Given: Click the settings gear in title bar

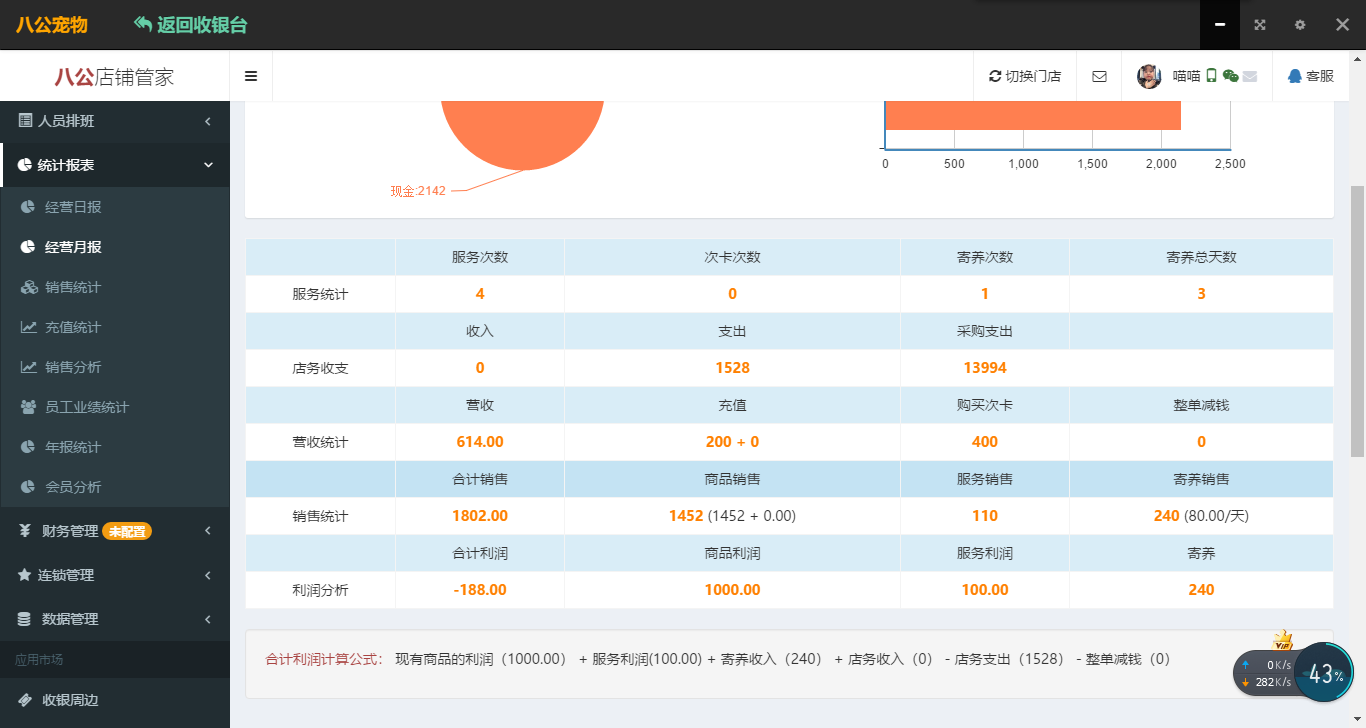Looking at the screenshot, I should pos(1300,25).
